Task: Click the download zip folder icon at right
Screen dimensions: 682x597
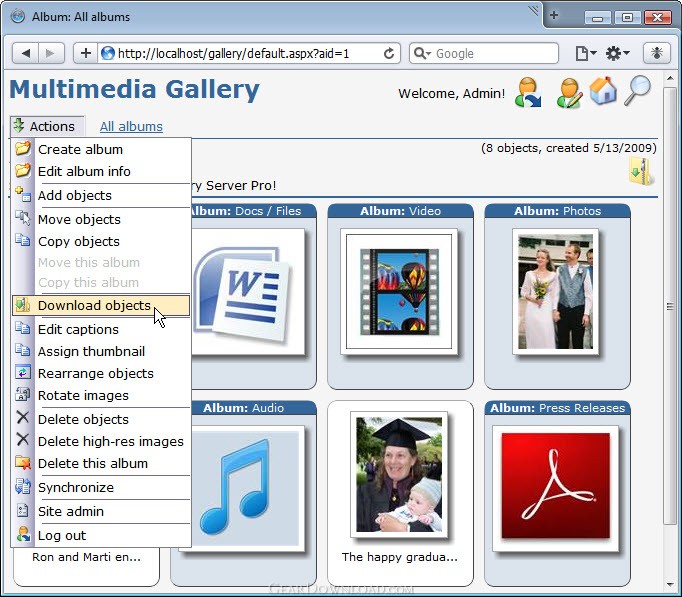Action: [642, 171]
